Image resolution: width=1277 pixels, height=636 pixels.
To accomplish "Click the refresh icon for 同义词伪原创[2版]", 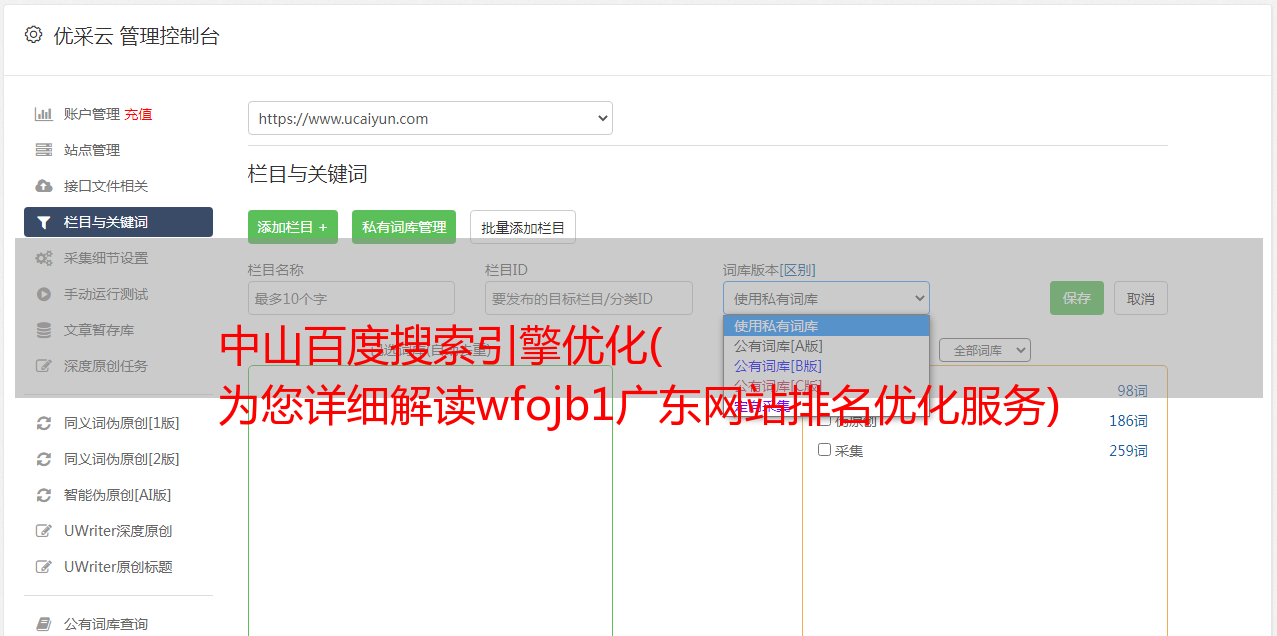I will [x=44, y=459].
